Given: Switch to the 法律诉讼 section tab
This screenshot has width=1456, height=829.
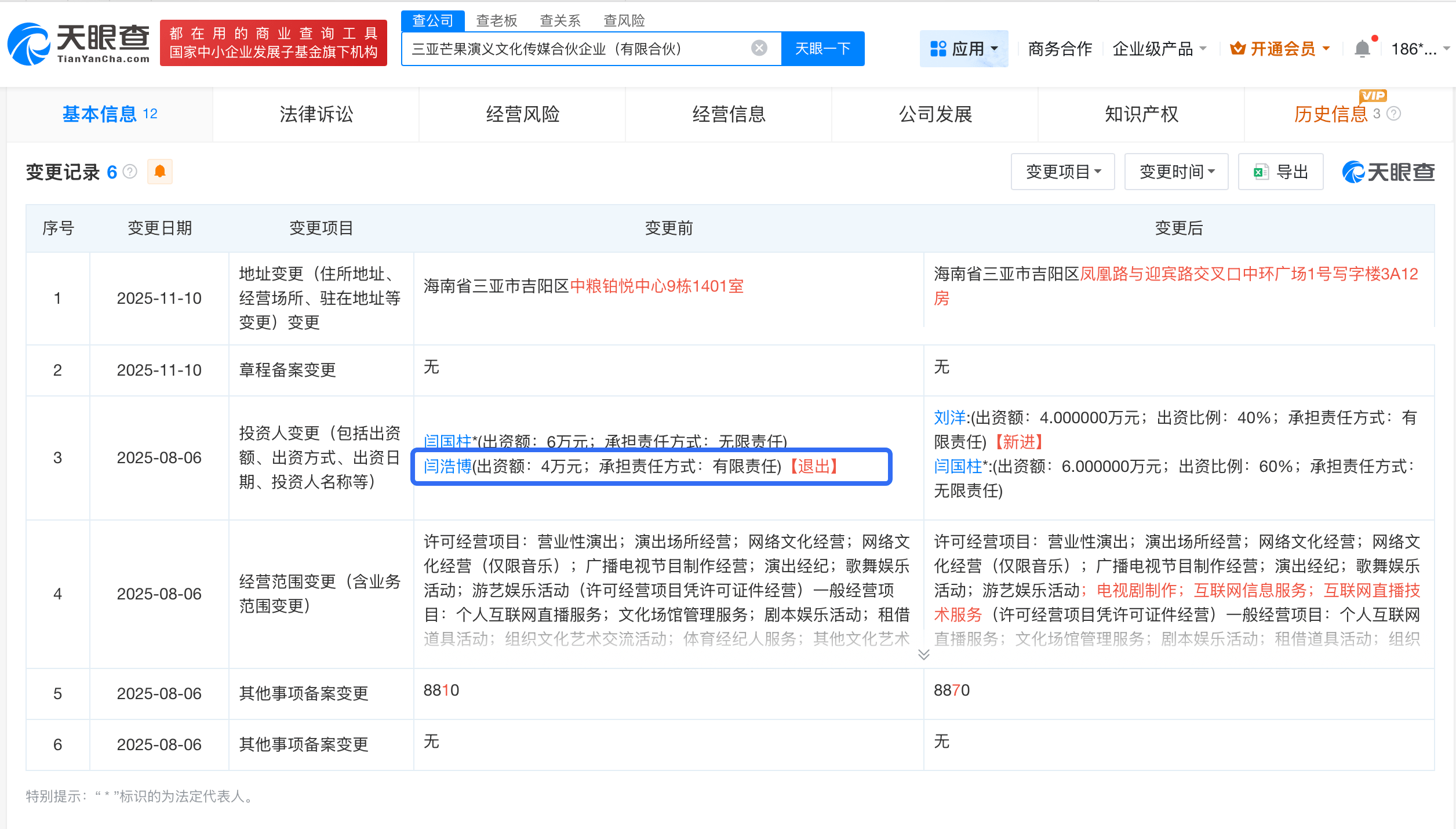Looking at the screenshot, I should (x=316, y=114).
